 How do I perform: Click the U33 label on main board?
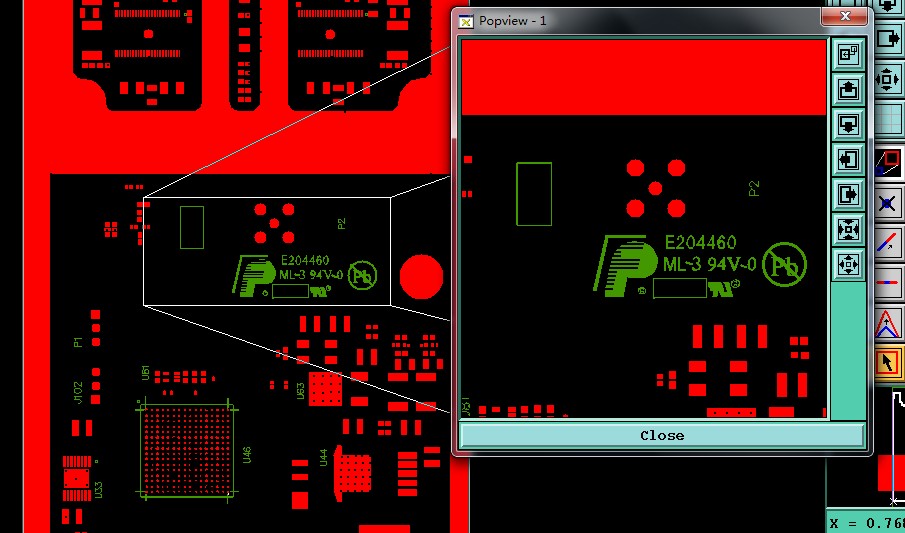(x=99, y=490)
